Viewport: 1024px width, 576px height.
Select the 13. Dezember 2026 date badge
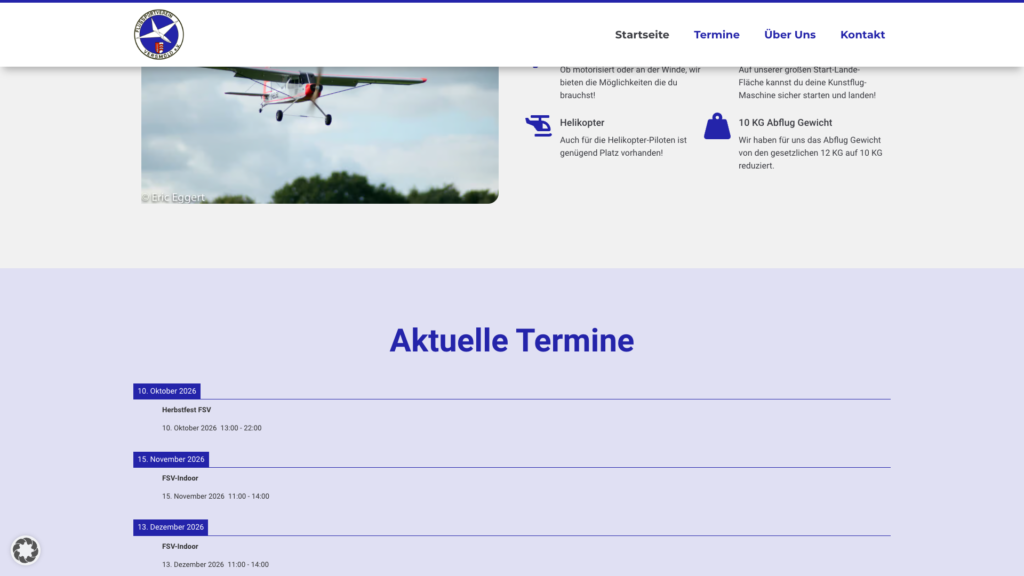click(170, 527)
